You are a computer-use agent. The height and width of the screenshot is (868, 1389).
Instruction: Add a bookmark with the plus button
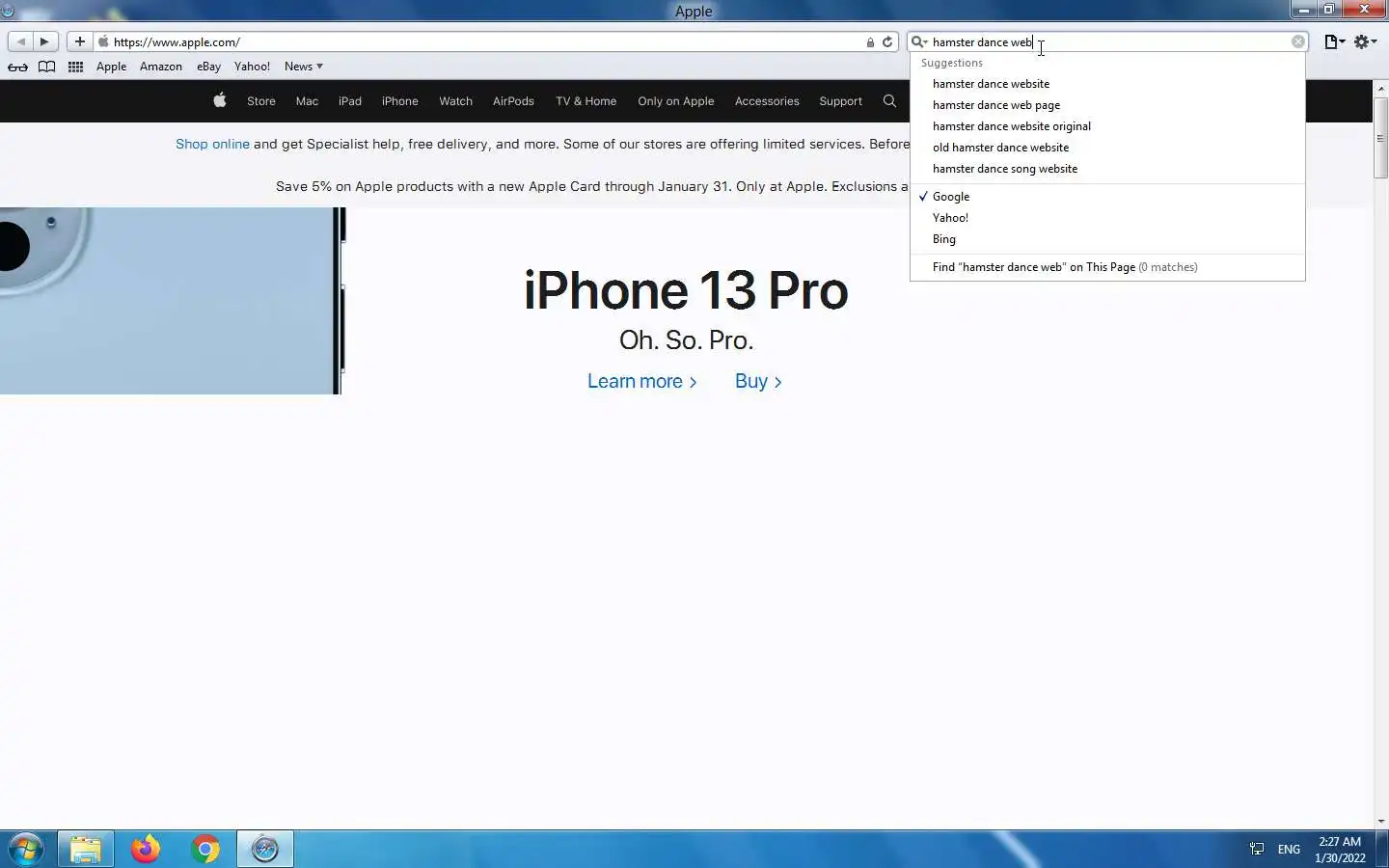coord(80,41)
